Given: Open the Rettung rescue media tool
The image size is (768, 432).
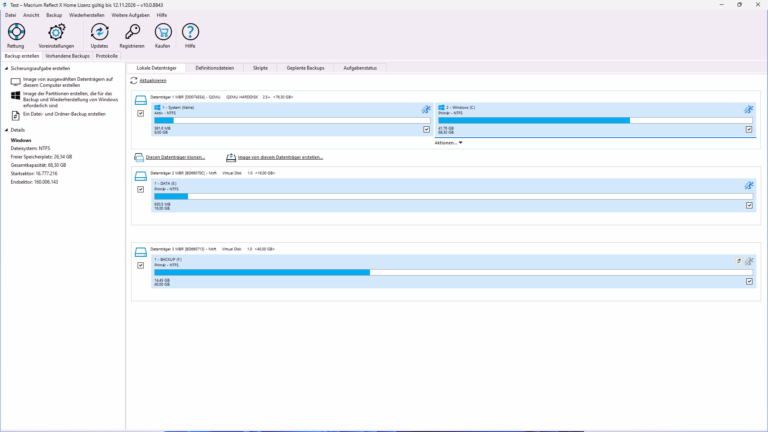Looking at the screenshot, I should click(x=16, y=36).
